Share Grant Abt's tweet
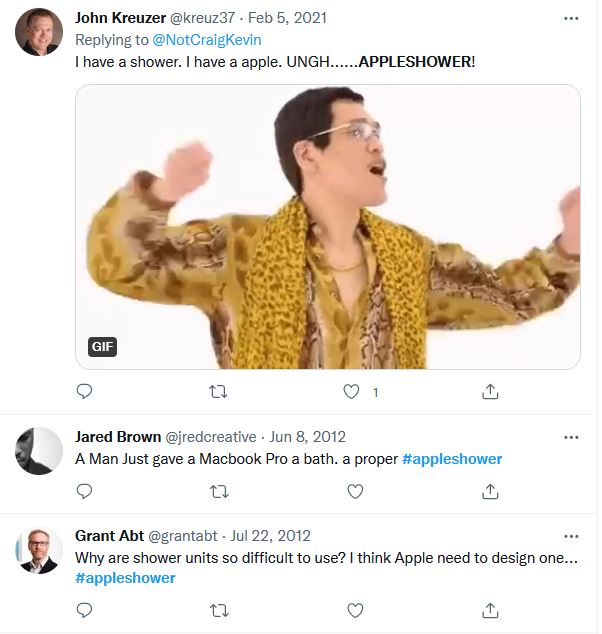The height and width of the screenshot is (634, 602). (x=490, y=610)
